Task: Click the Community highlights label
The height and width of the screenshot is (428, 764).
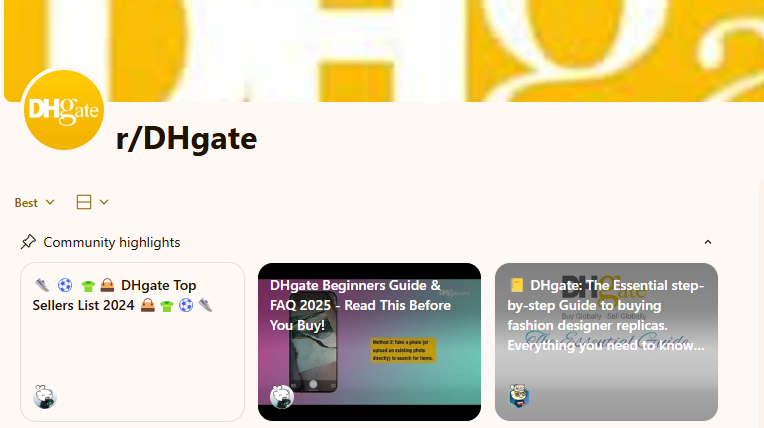Action: click(112, 242)
